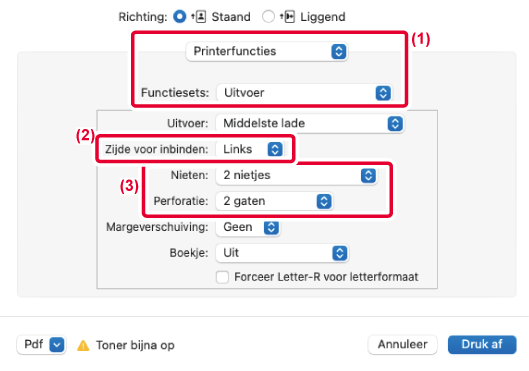Click the Annuleer button

(x=402, y=344)
